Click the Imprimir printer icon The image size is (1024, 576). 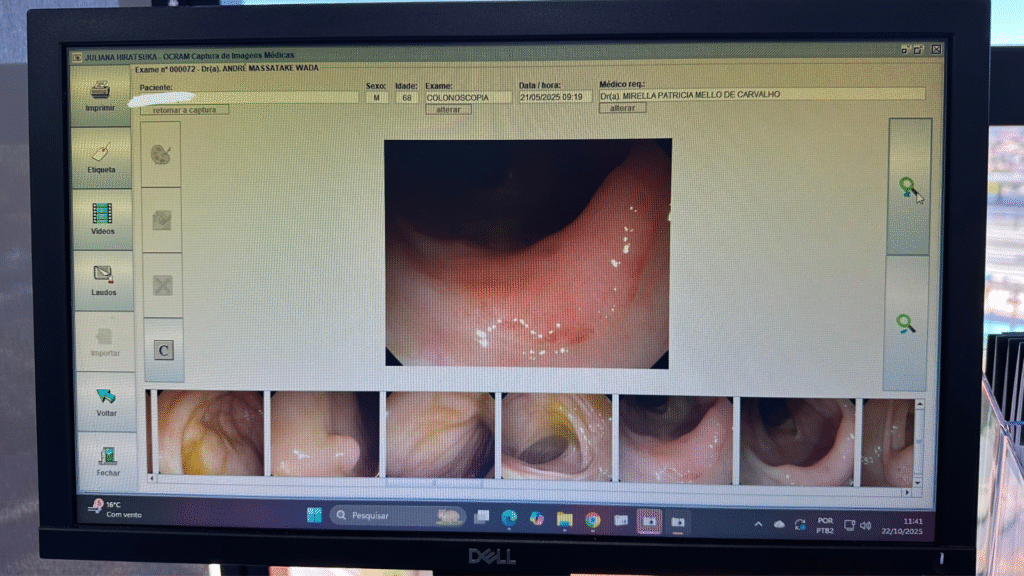point(101,93)
